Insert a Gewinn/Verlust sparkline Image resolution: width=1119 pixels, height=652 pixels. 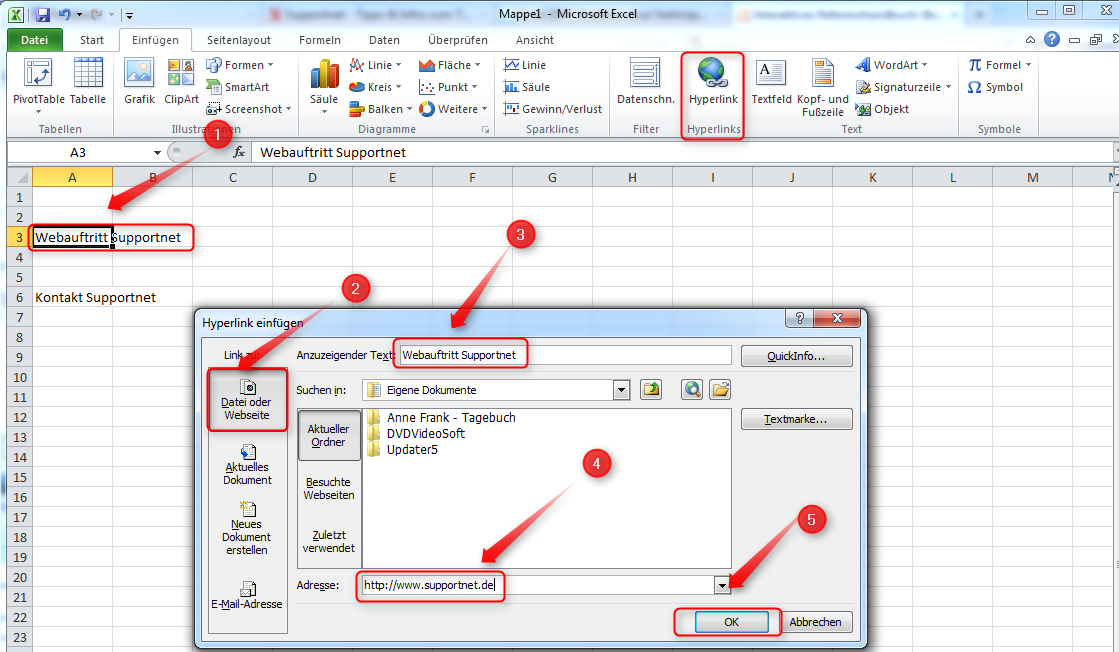[552, 109]
